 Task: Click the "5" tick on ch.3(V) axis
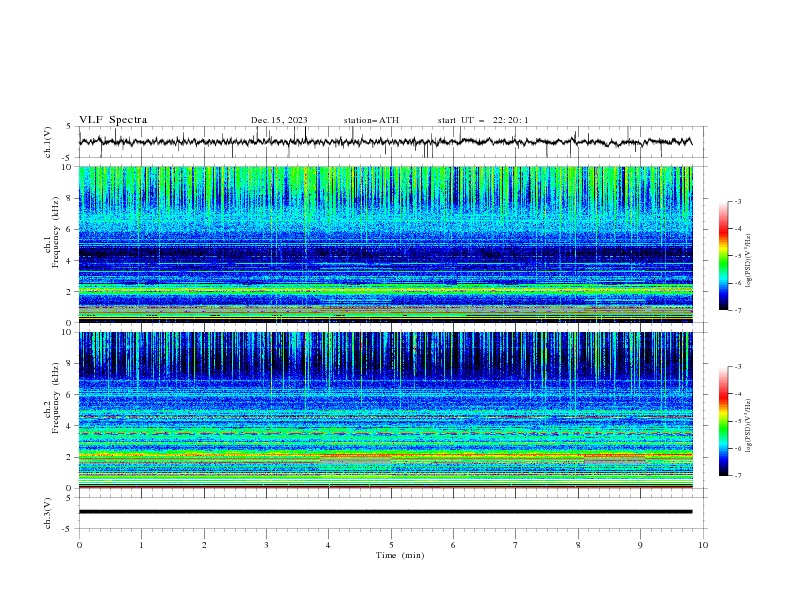[69, 497]
